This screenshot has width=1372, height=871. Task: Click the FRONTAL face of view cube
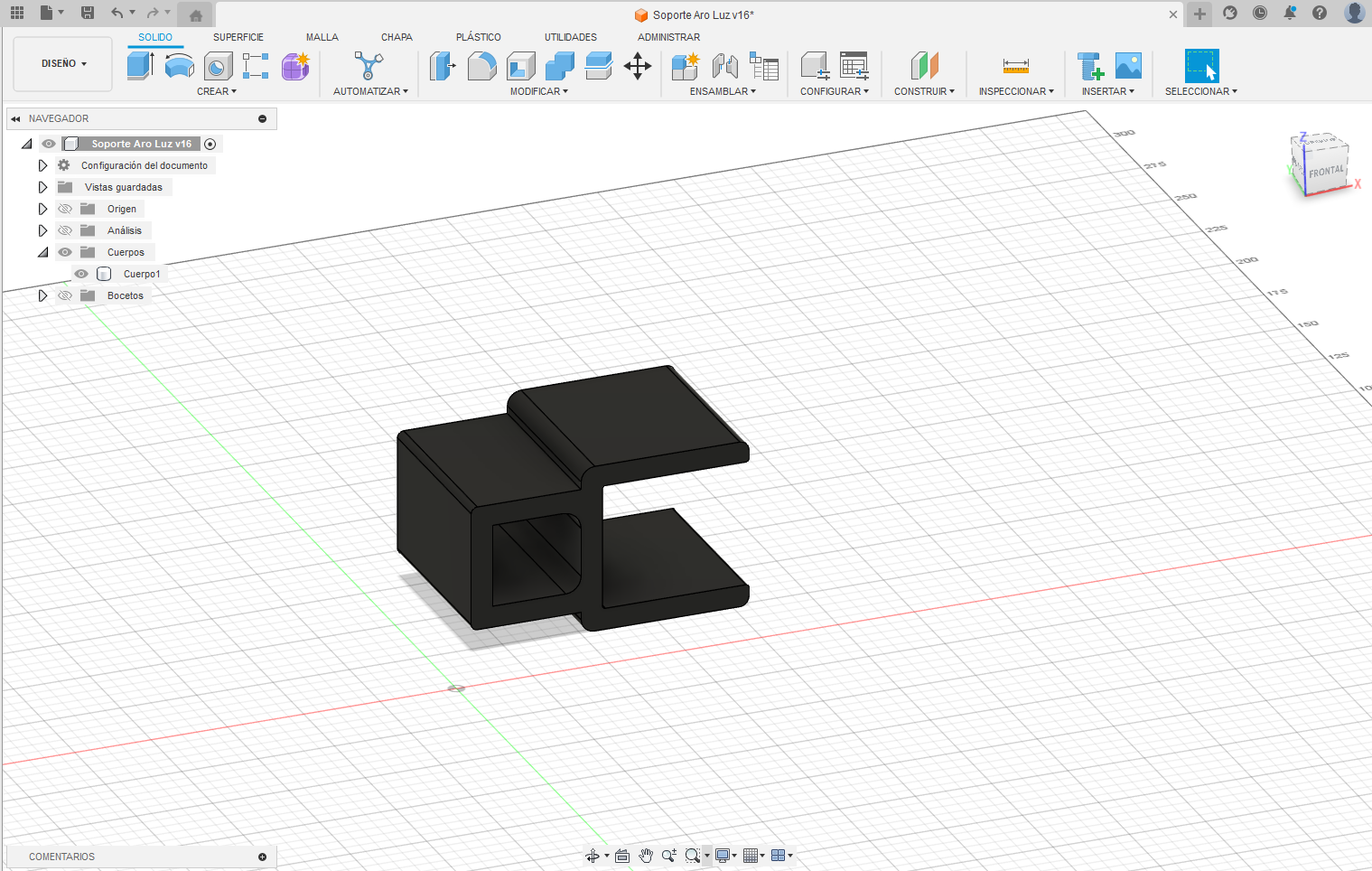1326,172
